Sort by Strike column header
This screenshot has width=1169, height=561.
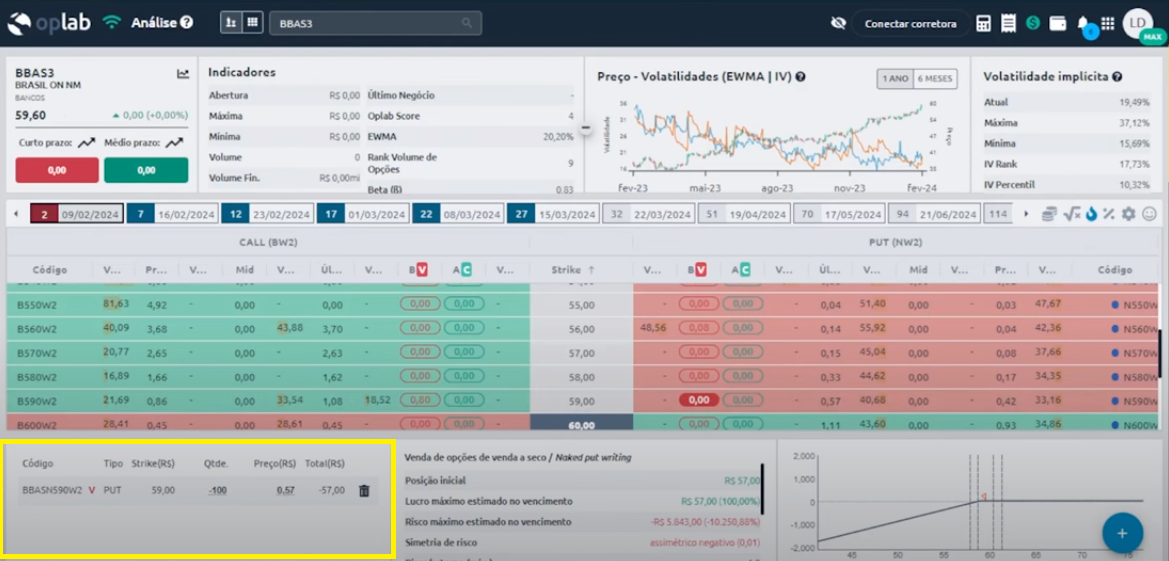(x=574, y=270)
